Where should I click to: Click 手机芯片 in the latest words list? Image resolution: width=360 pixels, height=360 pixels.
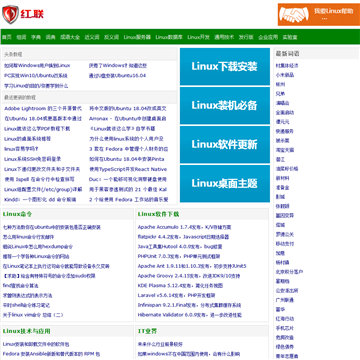click(285, 328)
